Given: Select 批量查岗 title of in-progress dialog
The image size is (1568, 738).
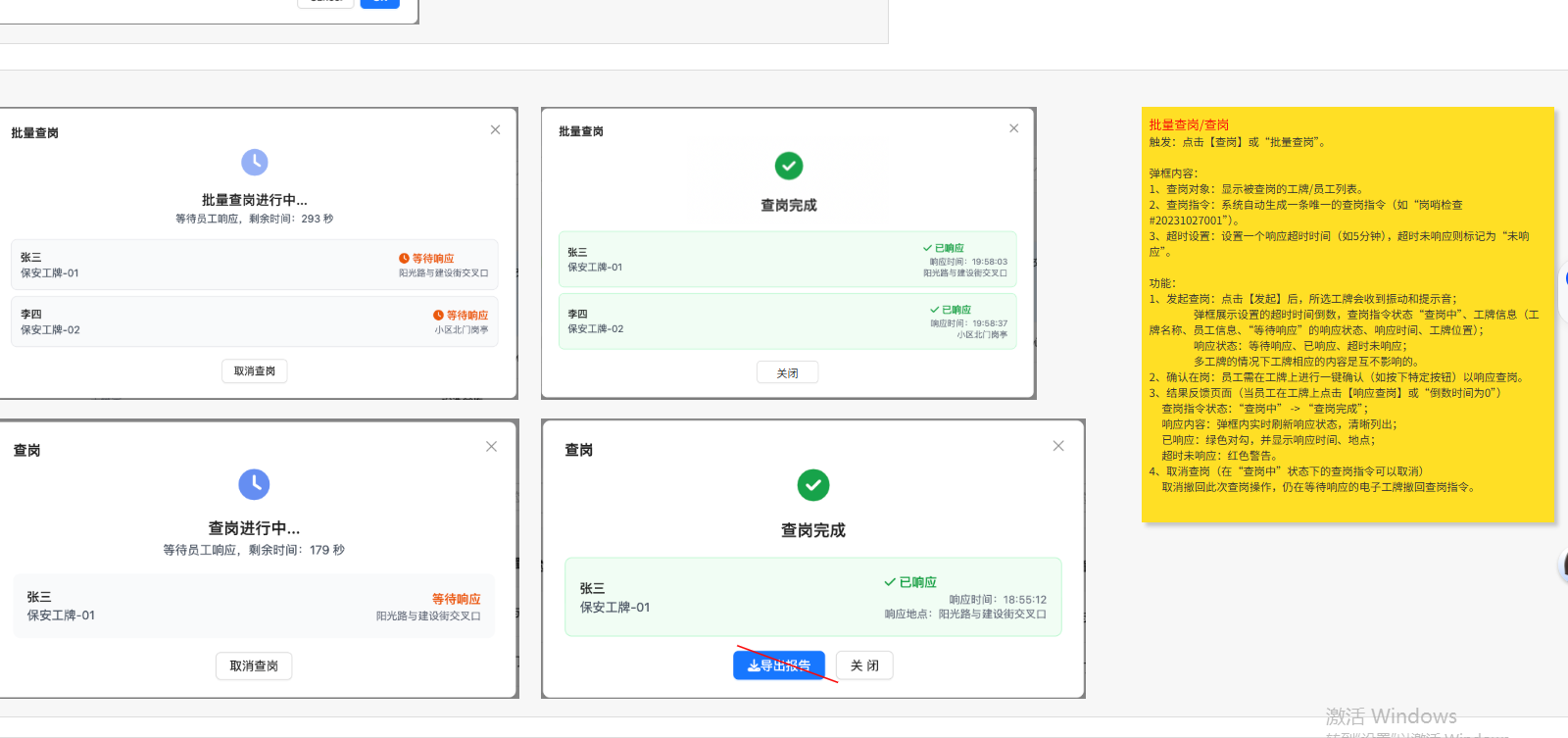Looking at the screenshot, I should coord(35,133).
